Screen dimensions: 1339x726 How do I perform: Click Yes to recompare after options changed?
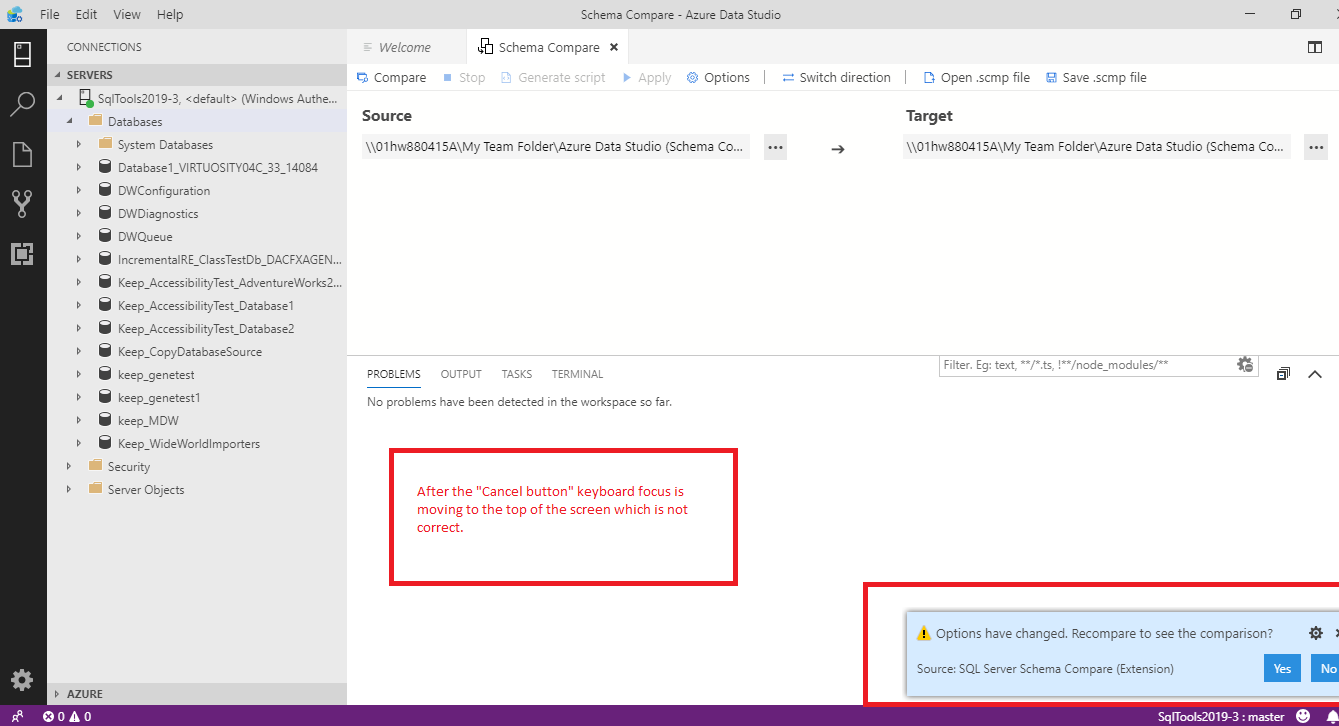pyautogui.click(x=1282, y=668)
